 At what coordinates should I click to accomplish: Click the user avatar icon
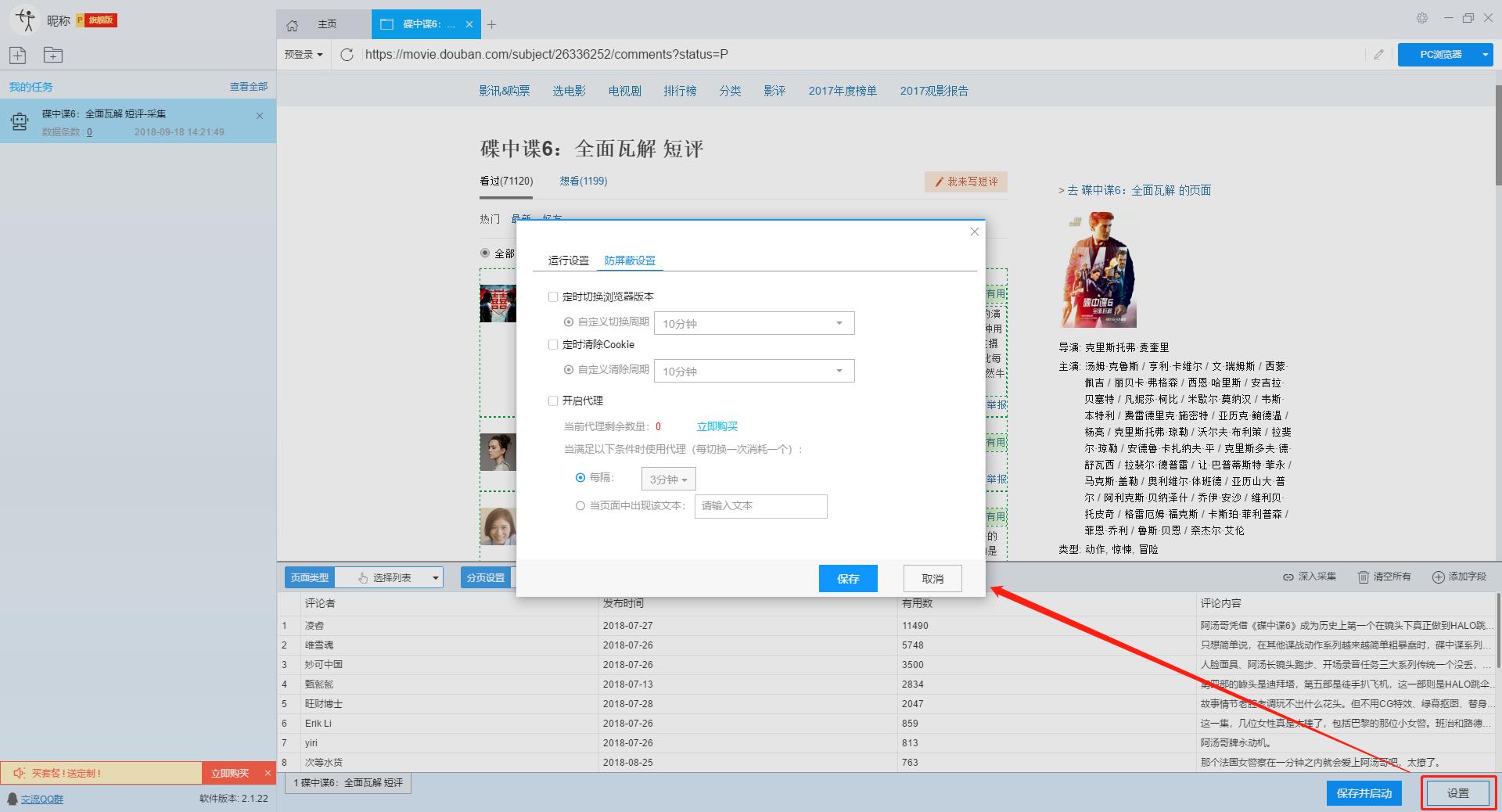click(26, 20)
